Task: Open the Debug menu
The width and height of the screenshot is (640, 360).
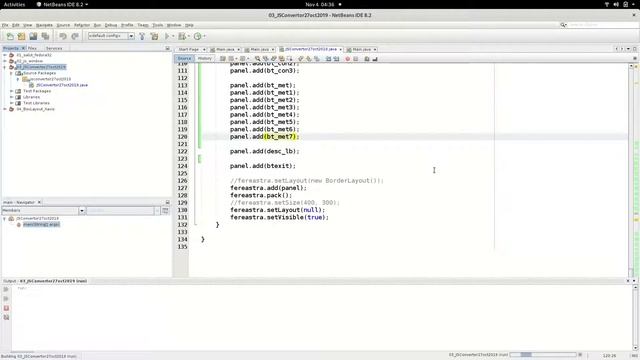Action: coord(111,25)
